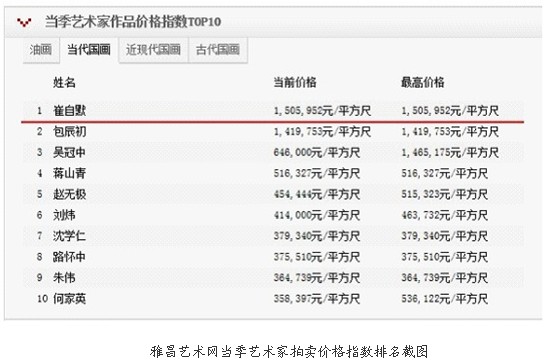Click artist name 赵无极
547x361 pixels.
click(69, 194)
